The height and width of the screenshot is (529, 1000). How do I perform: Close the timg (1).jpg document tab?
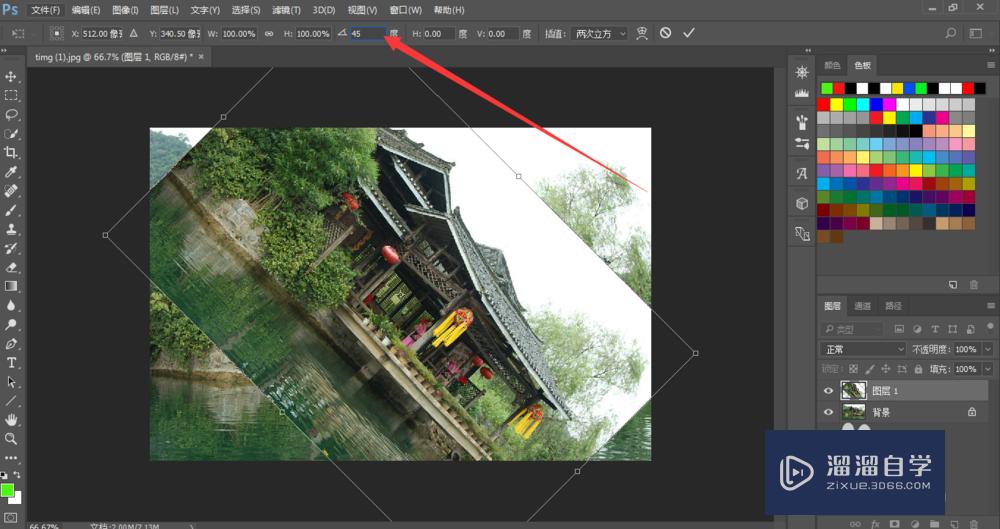click(x=201, y=57)
